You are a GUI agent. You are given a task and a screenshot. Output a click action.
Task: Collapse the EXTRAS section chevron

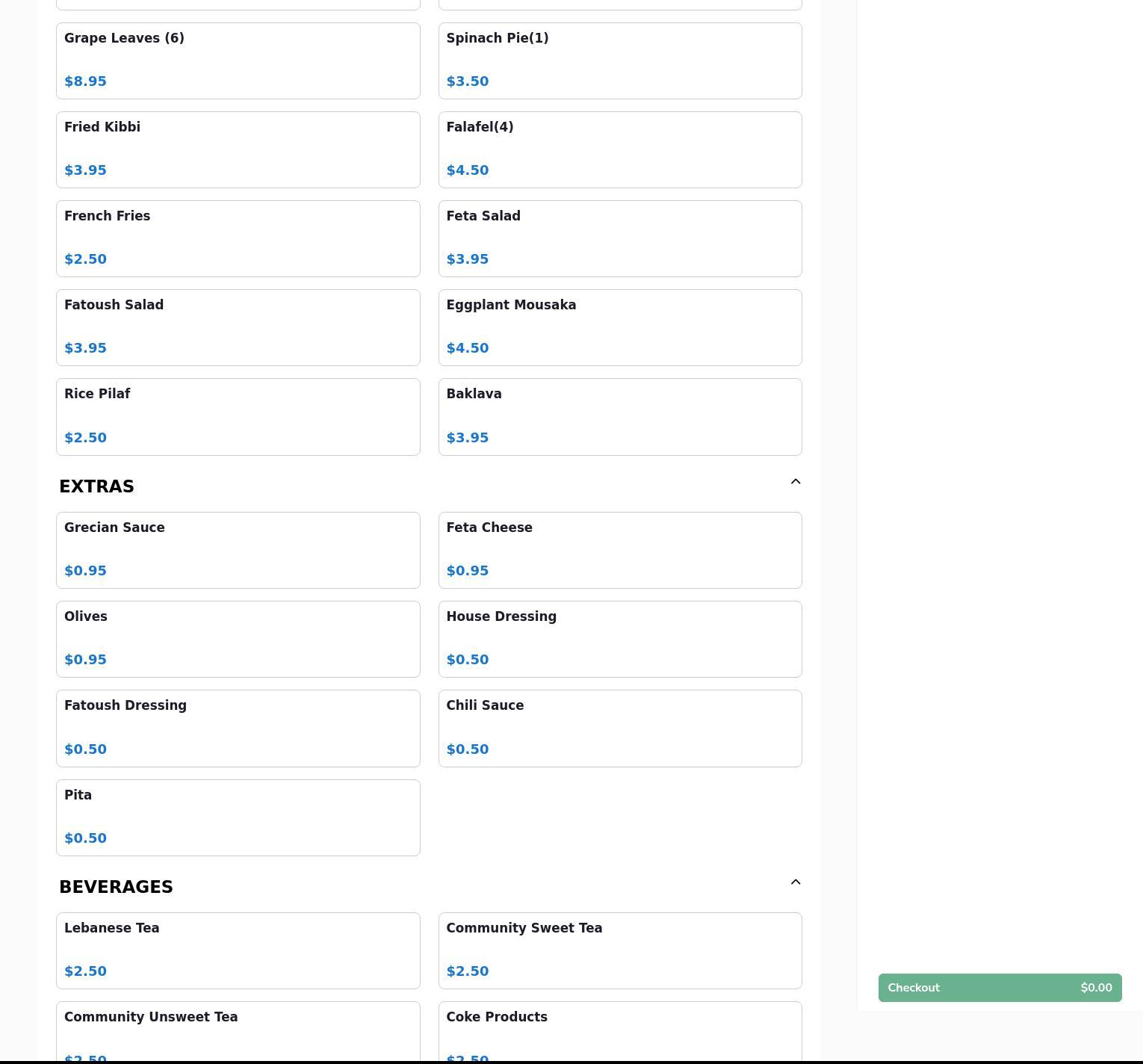(795, 482)
